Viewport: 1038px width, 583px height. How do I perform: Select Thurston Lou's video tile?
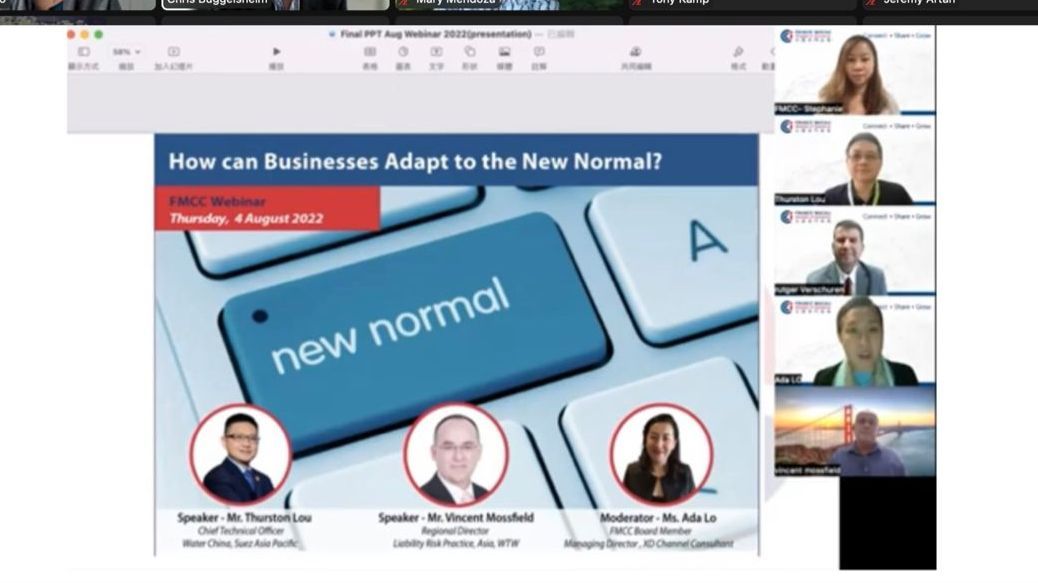coord(854,162)
